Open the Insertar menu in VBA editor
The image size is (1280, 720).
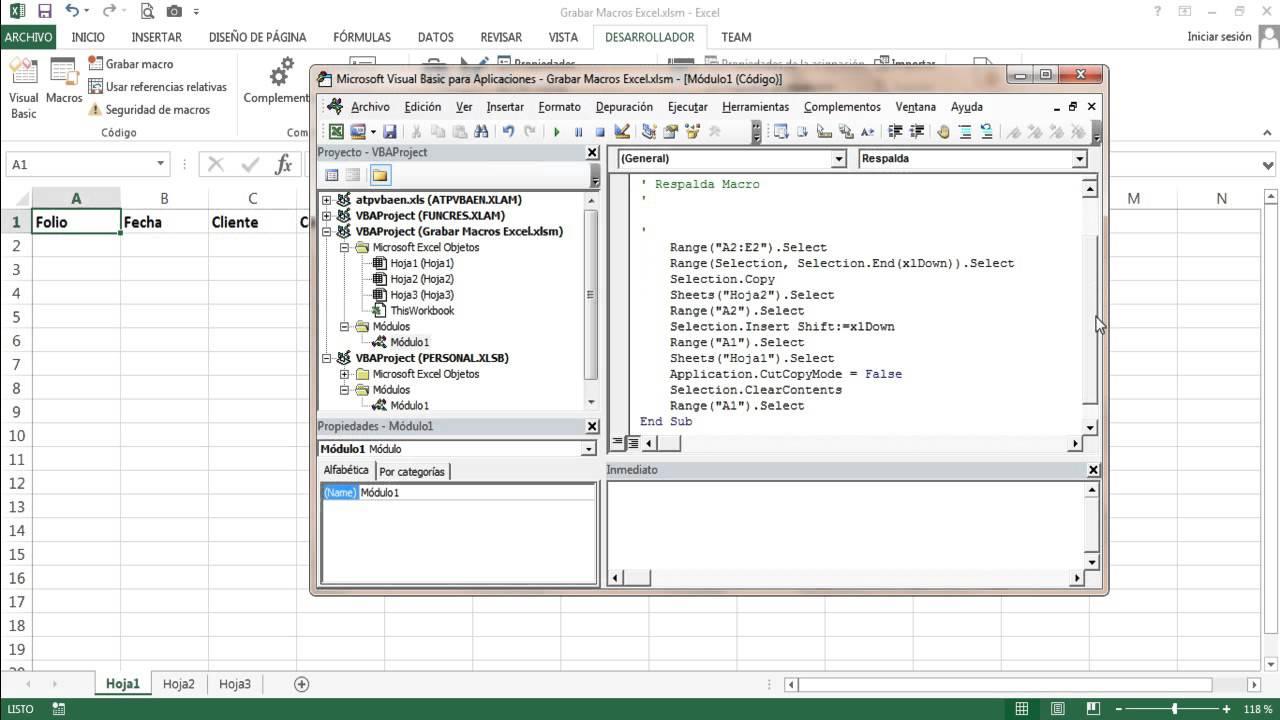click(505, 107)
